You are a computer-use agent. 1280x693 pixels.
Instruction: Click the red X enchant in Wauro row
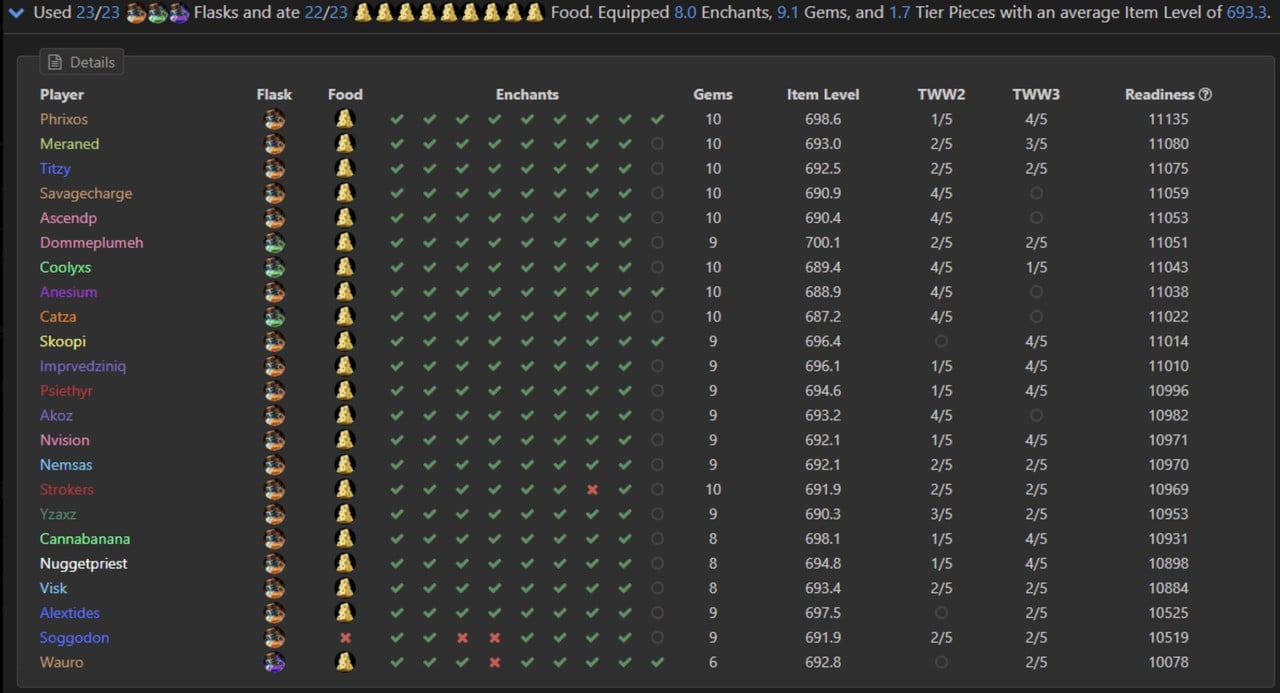coord(494,662)
